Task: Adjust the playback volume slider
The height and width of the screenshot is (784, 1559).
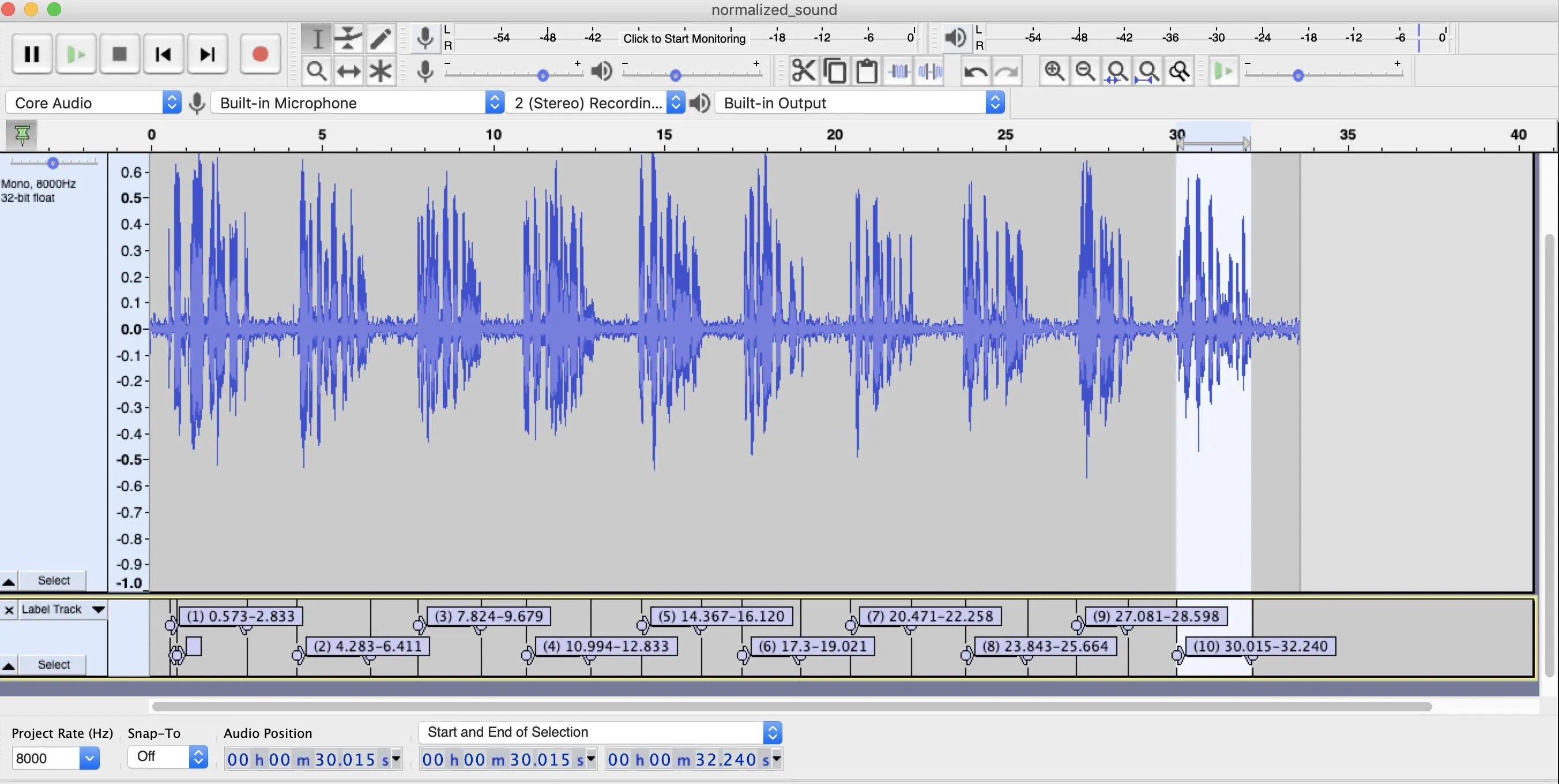Action: [x=675, y=75]
